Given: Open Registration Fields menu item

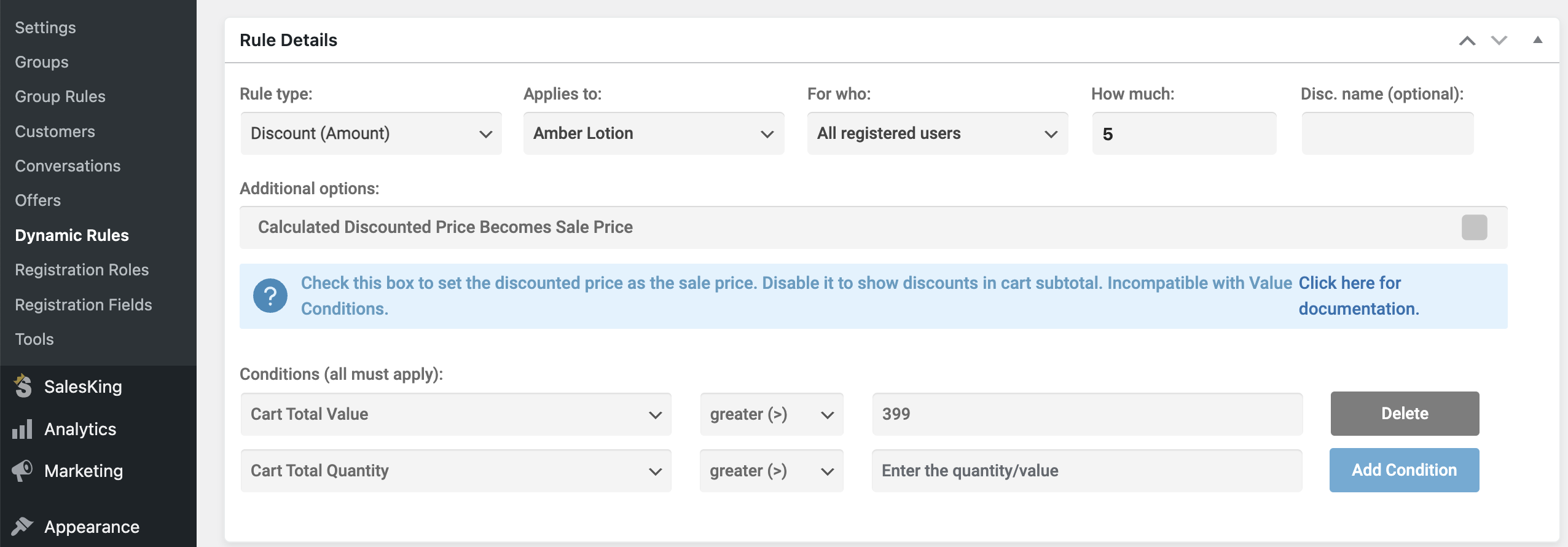Looking at the screenshot, I should click(x=84, y=305).
